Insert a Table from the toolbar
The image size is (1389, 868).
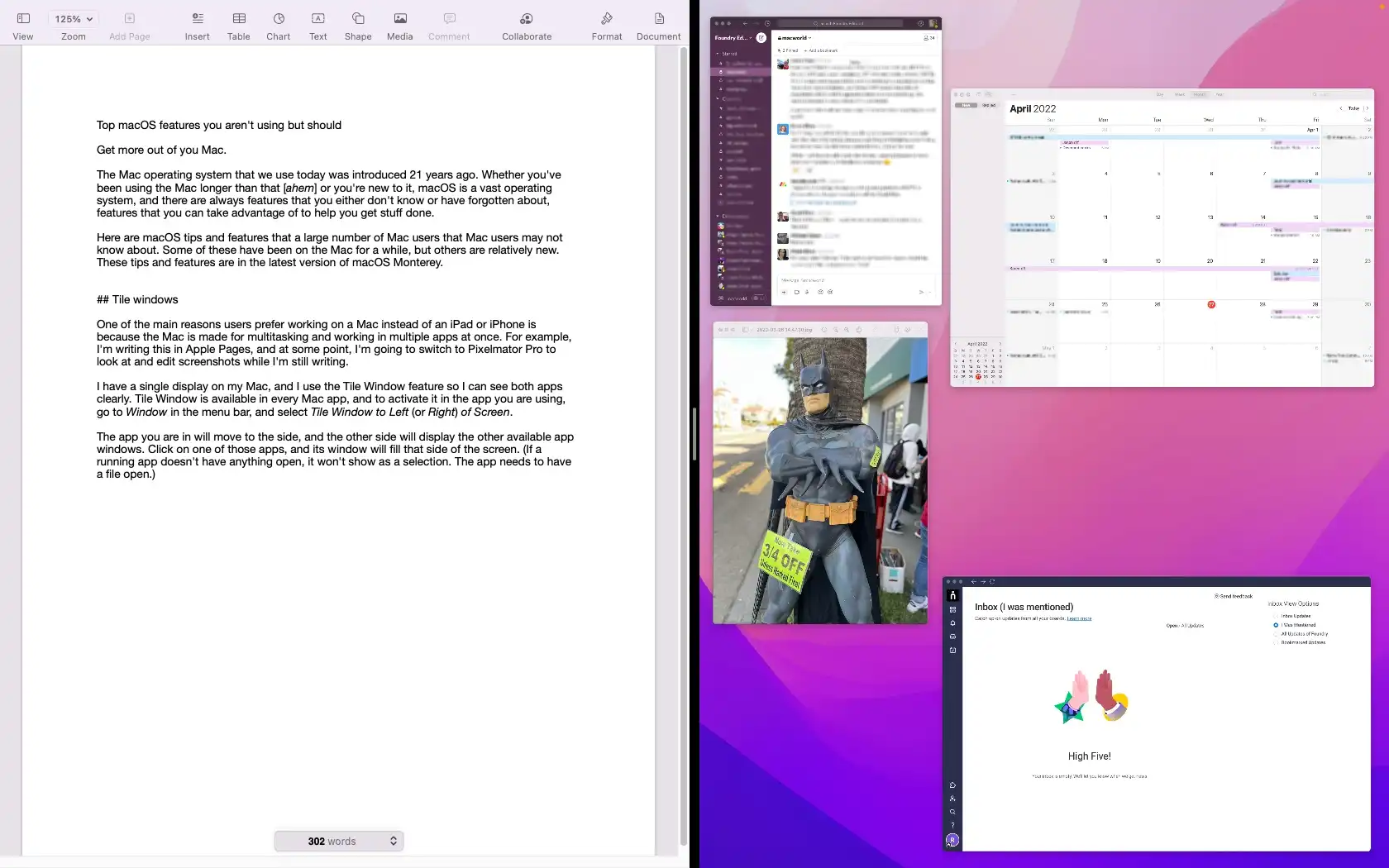coord(239,26)
